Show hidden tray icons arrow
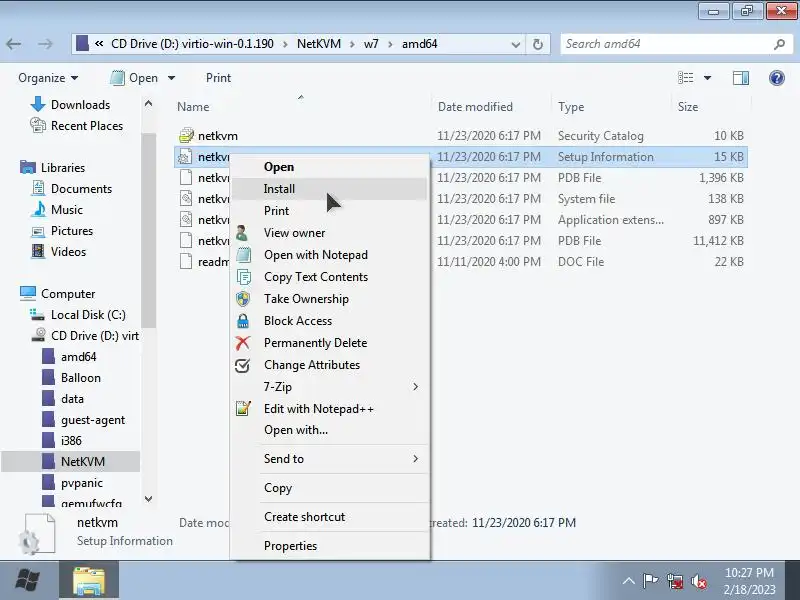Viewport: 800px width, 600px height. pyautogui.click(x=629, y=581)
